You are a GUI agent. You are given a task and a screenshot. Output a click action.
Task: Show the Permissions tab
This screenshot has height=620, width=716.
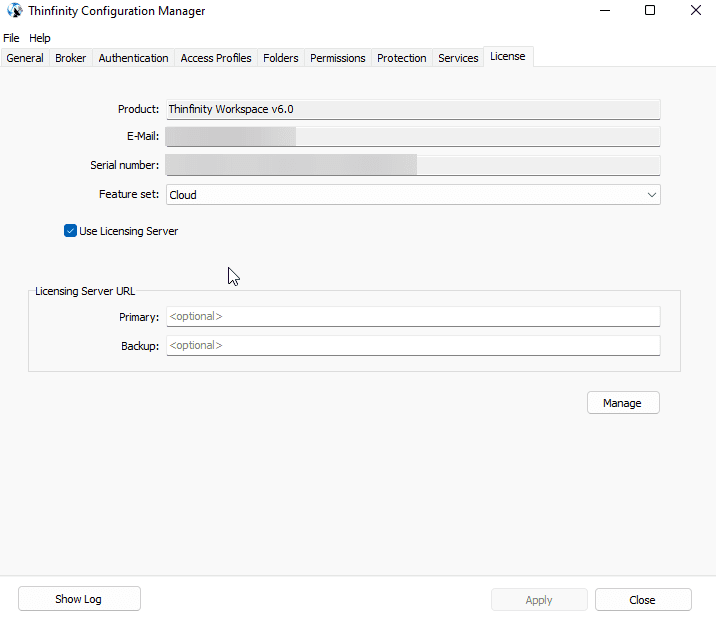point(337,58)
